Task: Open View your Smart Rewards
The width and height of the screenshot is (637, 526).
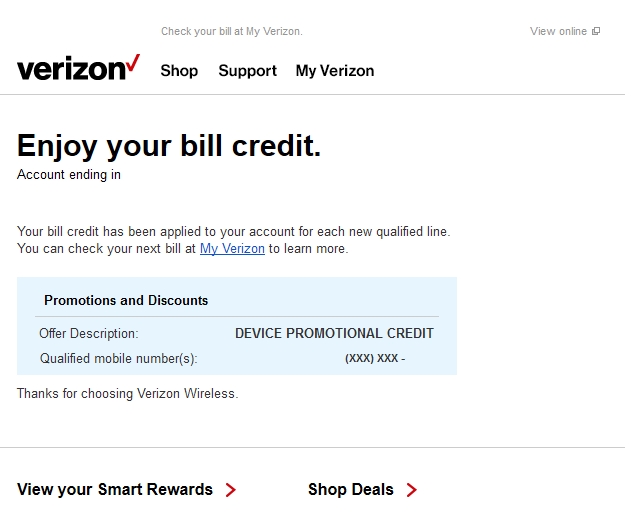Action: [115, 489]
